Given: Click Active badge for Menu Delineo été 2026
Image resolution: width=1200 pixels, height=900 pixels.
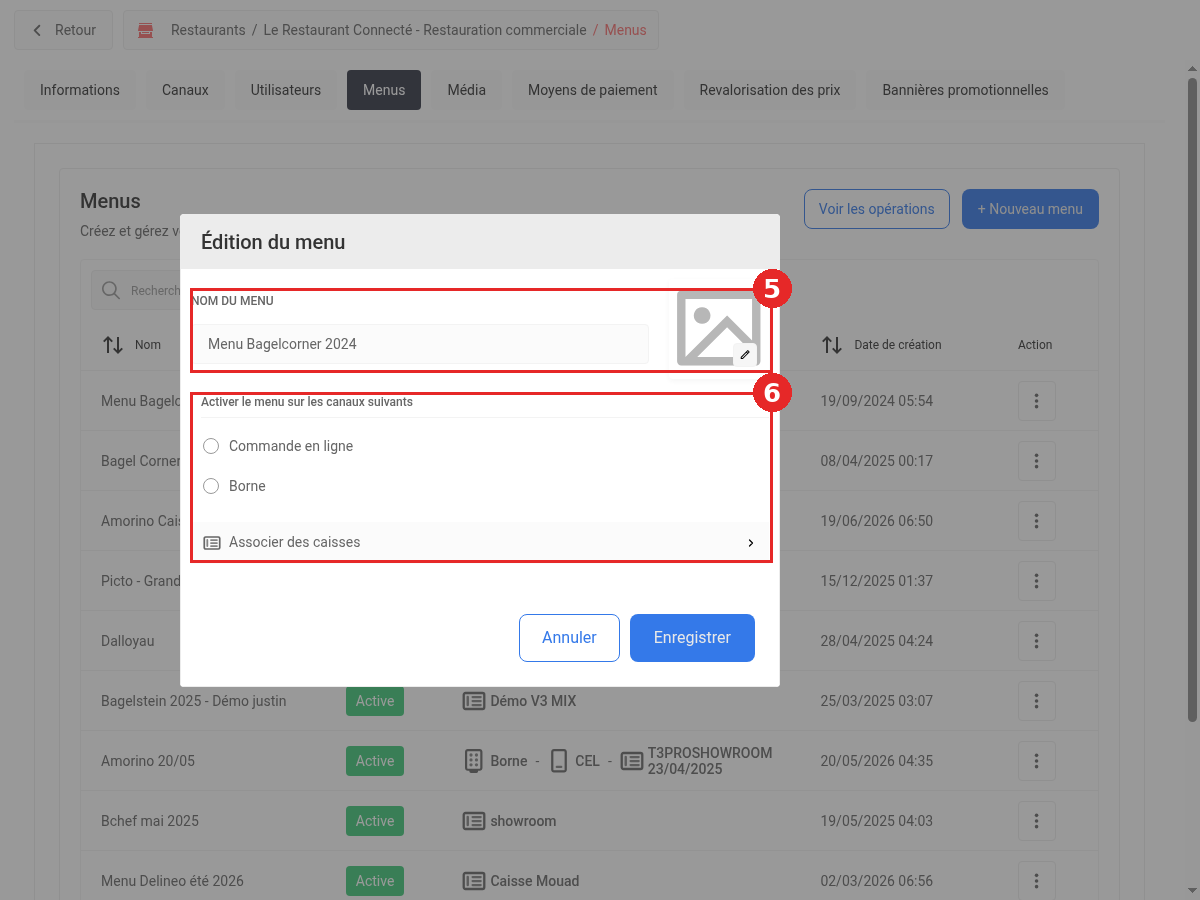Looking at the screenshot, I should coord(375,881).
